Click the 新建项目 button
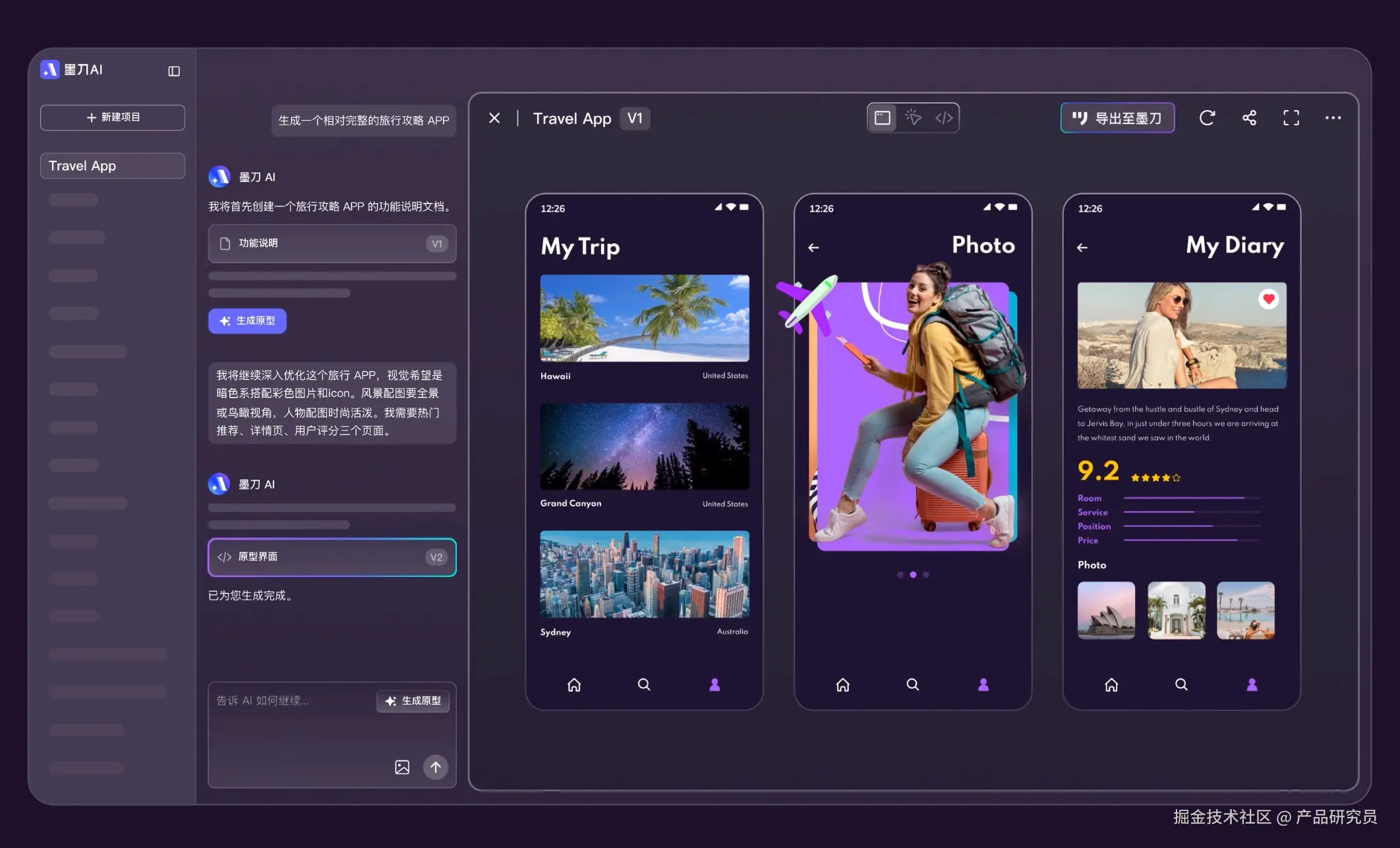This screenshot has width=1400, height=848. [x=113, y=117]
